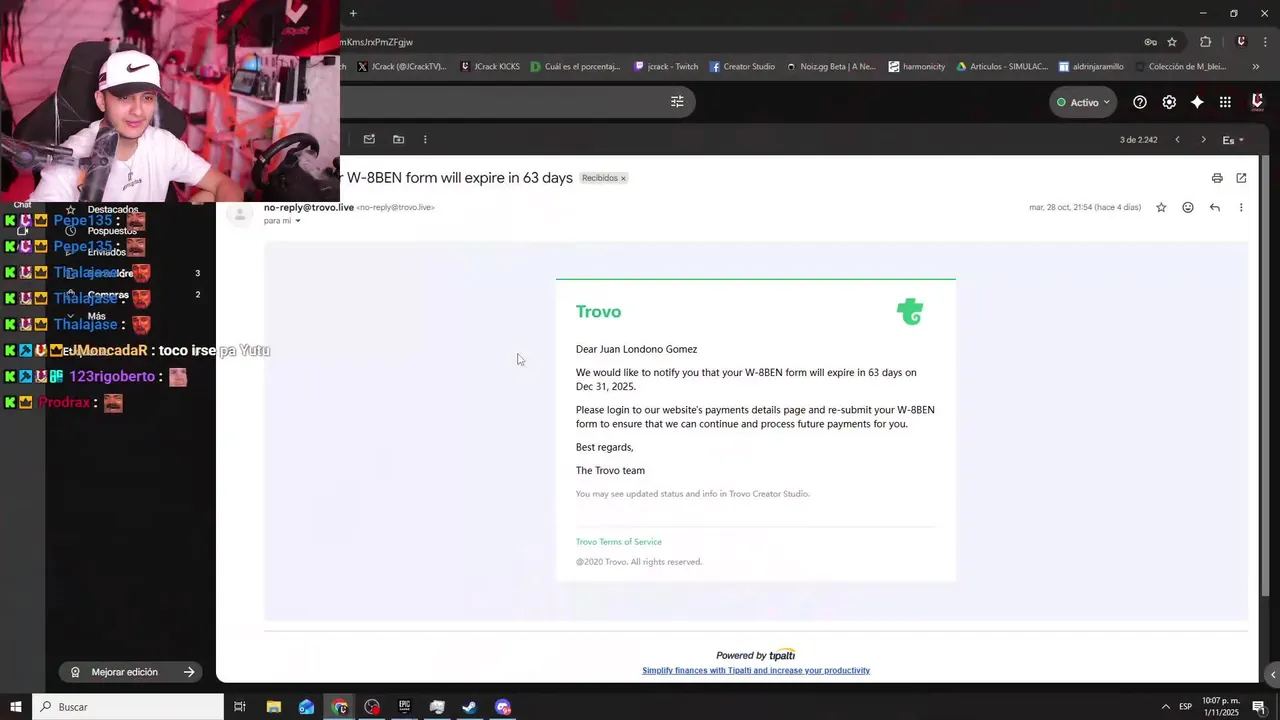The height and width of the screenshot is (720, 1280).
Task: Open a new browser tab
Action: click(x=353, y=13)
